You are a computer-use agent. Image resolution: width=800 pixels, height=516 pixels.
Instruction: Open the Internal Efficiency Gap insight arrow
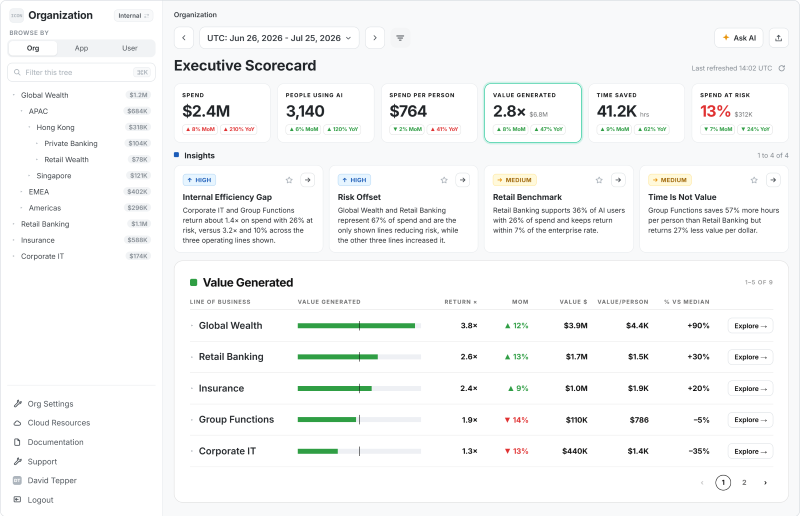[x=308, y=180]
